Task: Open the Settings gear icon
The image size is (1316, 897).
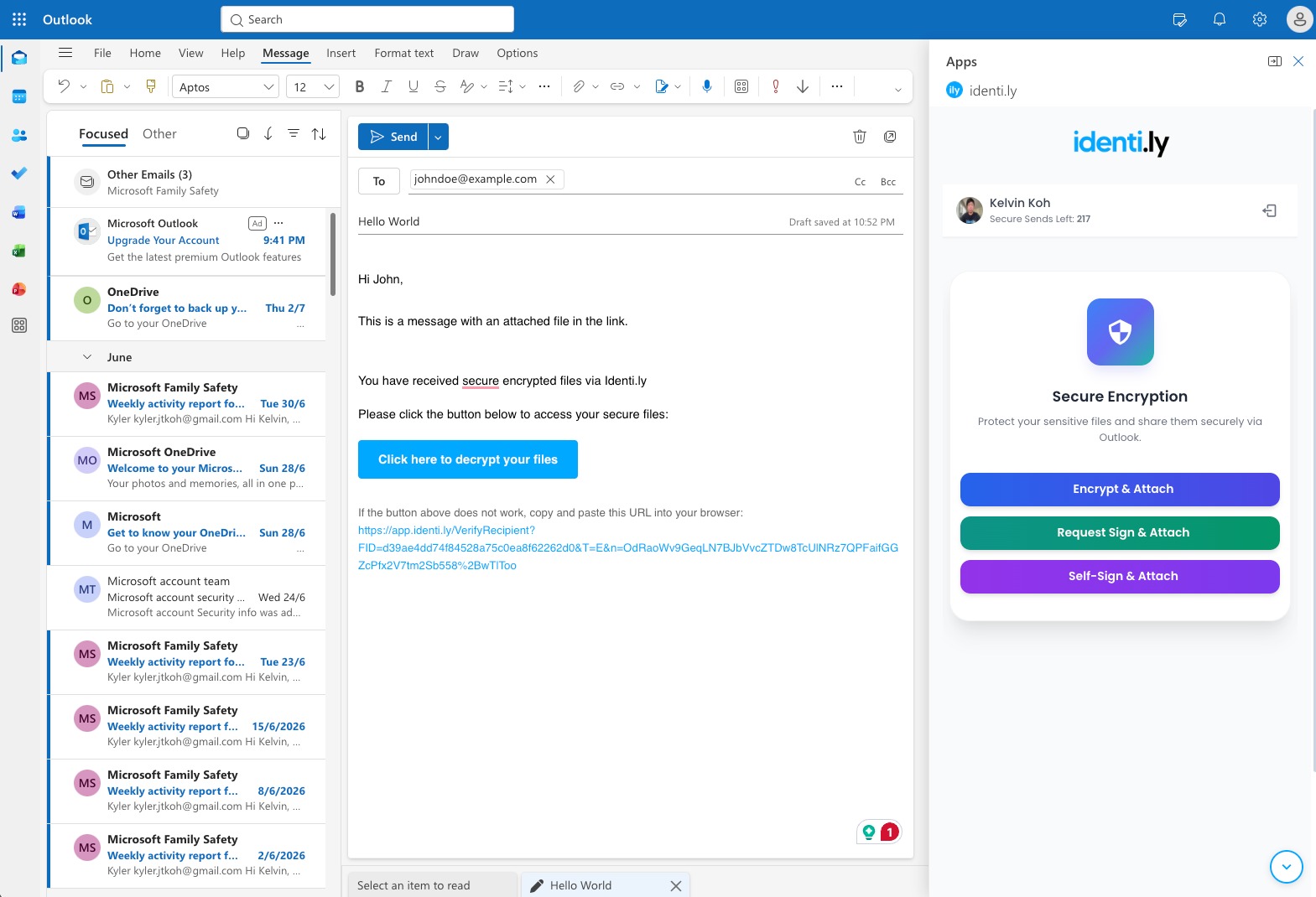Action: [x=1260, y=19]
